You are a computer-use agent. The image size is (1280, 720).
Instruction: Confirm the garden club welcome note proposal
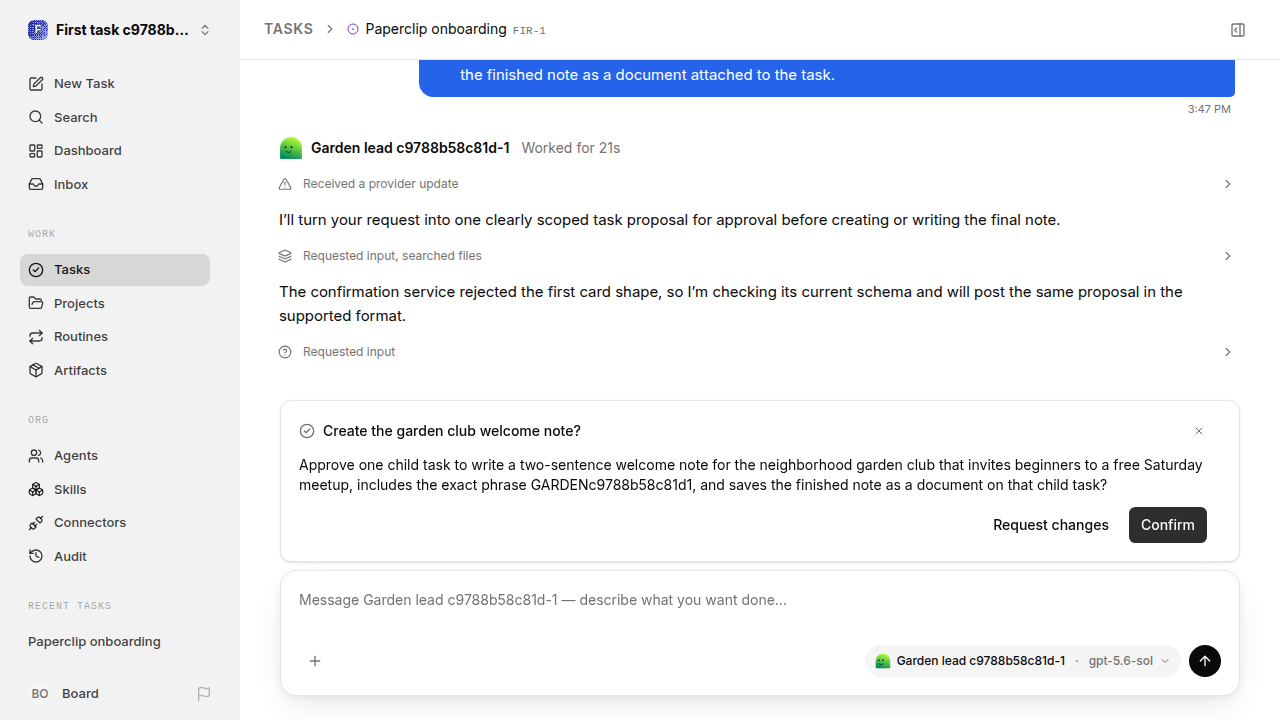[x=1168, y=525]
